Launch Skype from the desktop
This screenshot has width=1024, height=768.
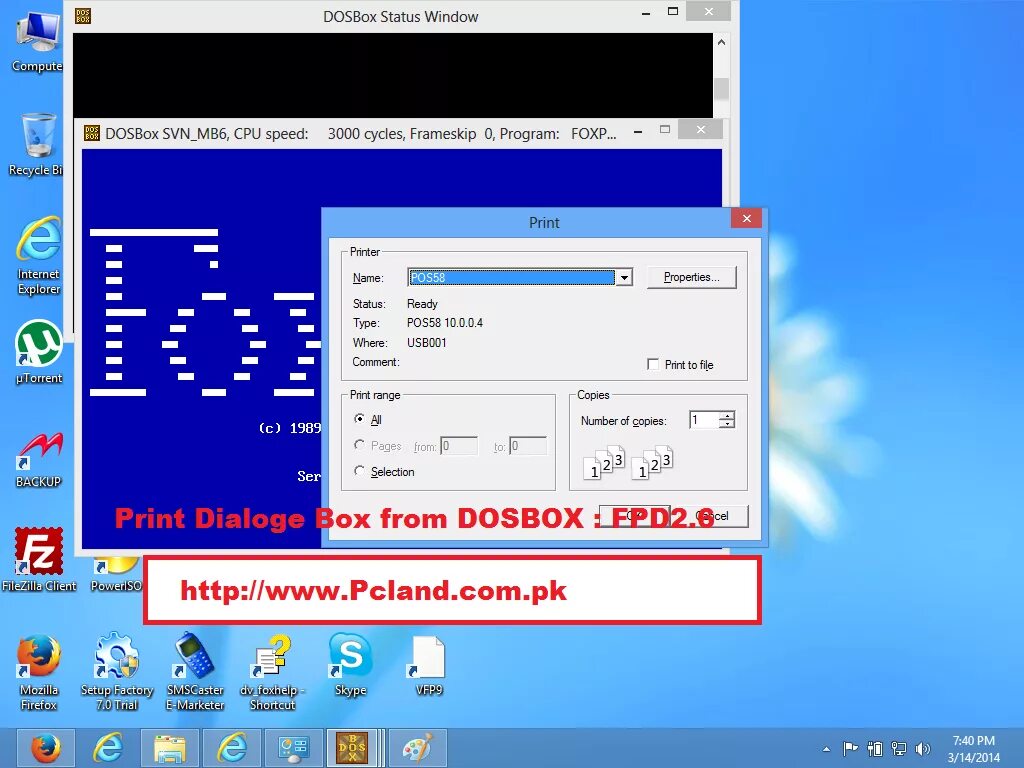(351, 665)
